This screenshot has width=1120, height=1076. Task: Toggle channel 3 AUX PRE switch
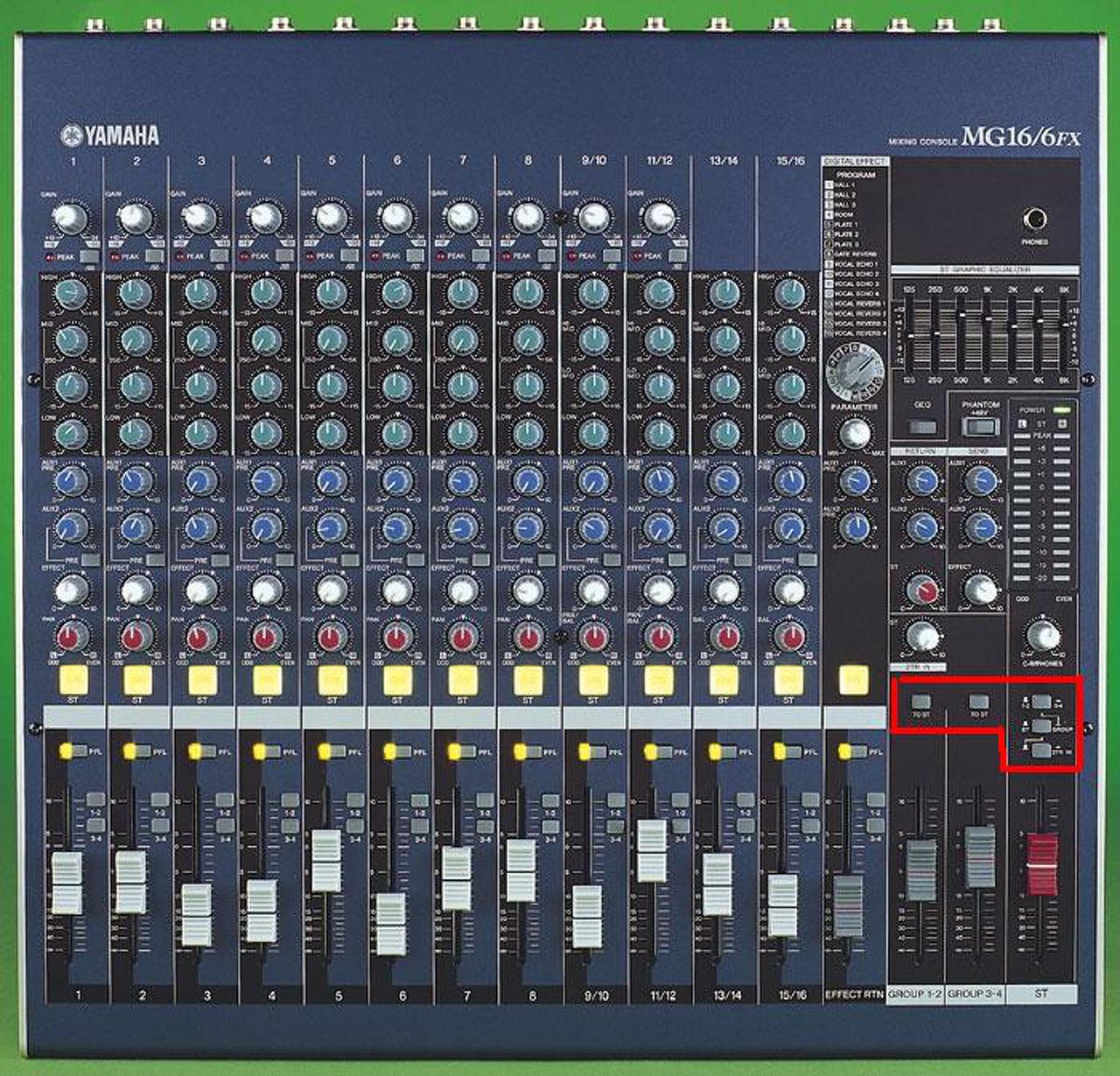coord(219,559)
